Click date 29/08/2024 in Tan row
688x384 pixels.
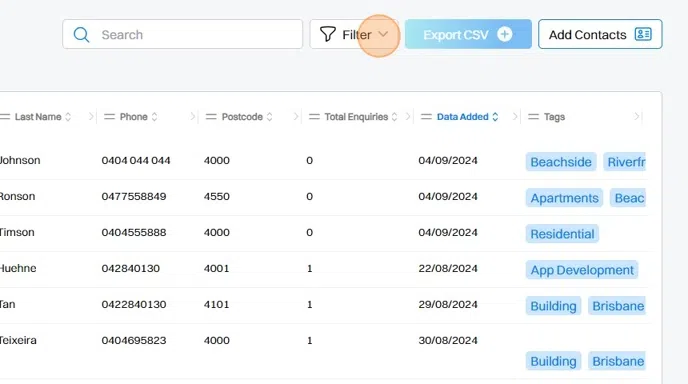coord(448,305)
